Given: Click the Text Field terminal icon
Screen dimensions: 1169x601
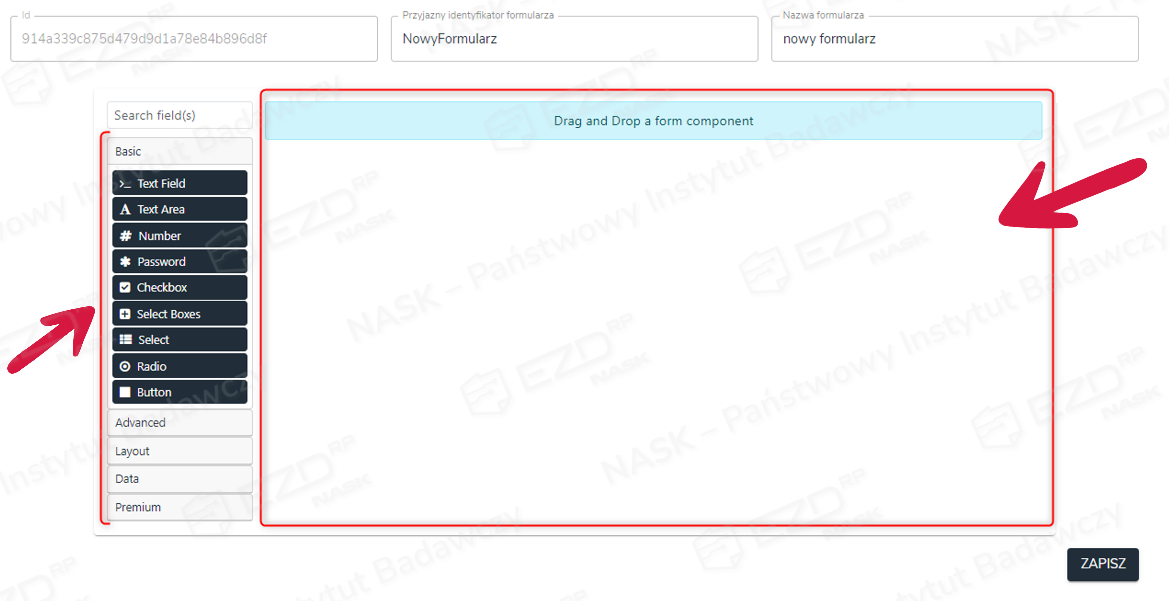Looking at the screenshot, I should tap(125, 184).
